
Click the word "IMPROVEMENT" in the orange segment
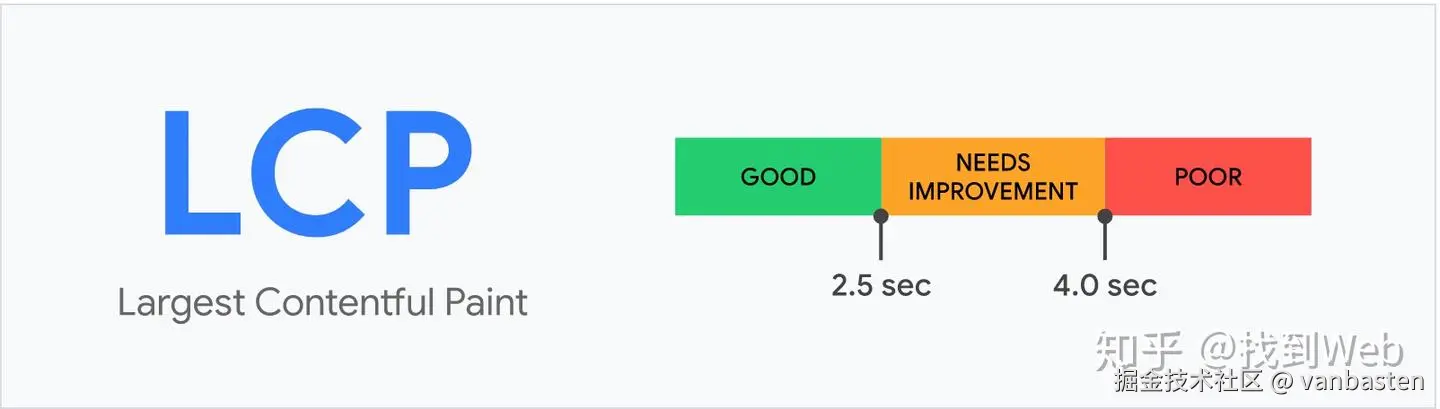point(993,191)
